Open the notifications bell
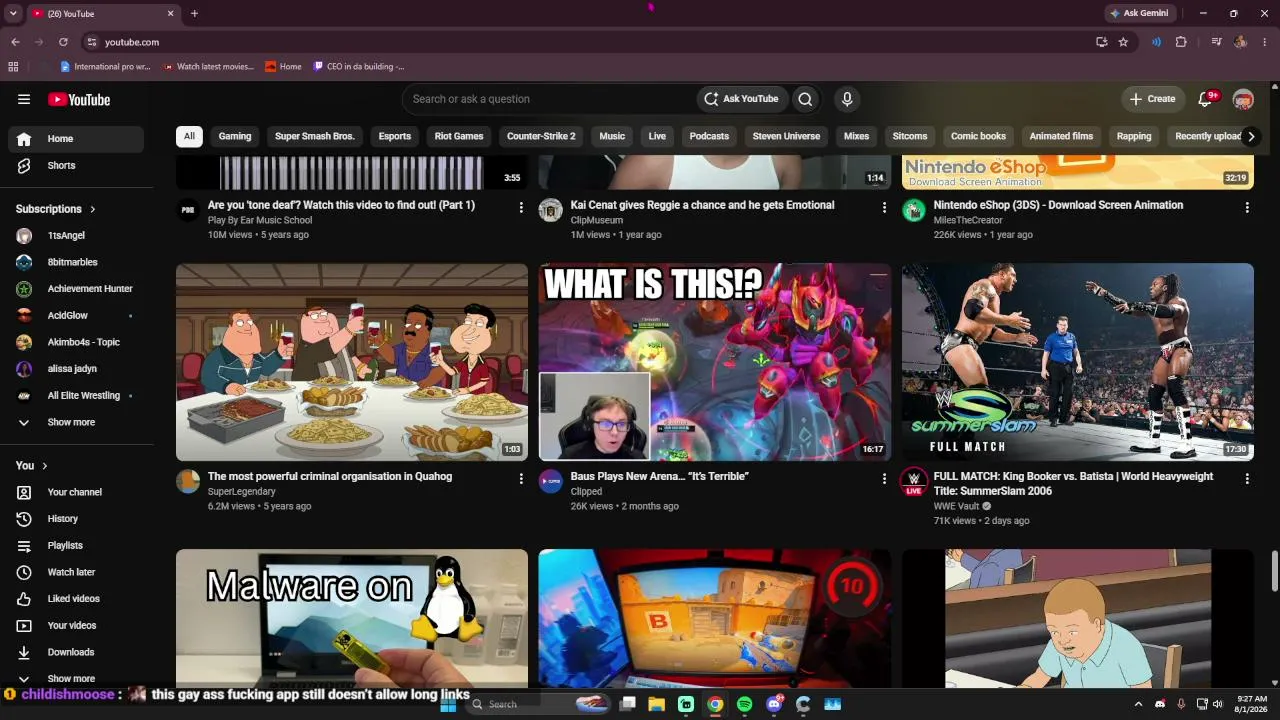The image size is (1280, 720). click(x=1205, y=99)
